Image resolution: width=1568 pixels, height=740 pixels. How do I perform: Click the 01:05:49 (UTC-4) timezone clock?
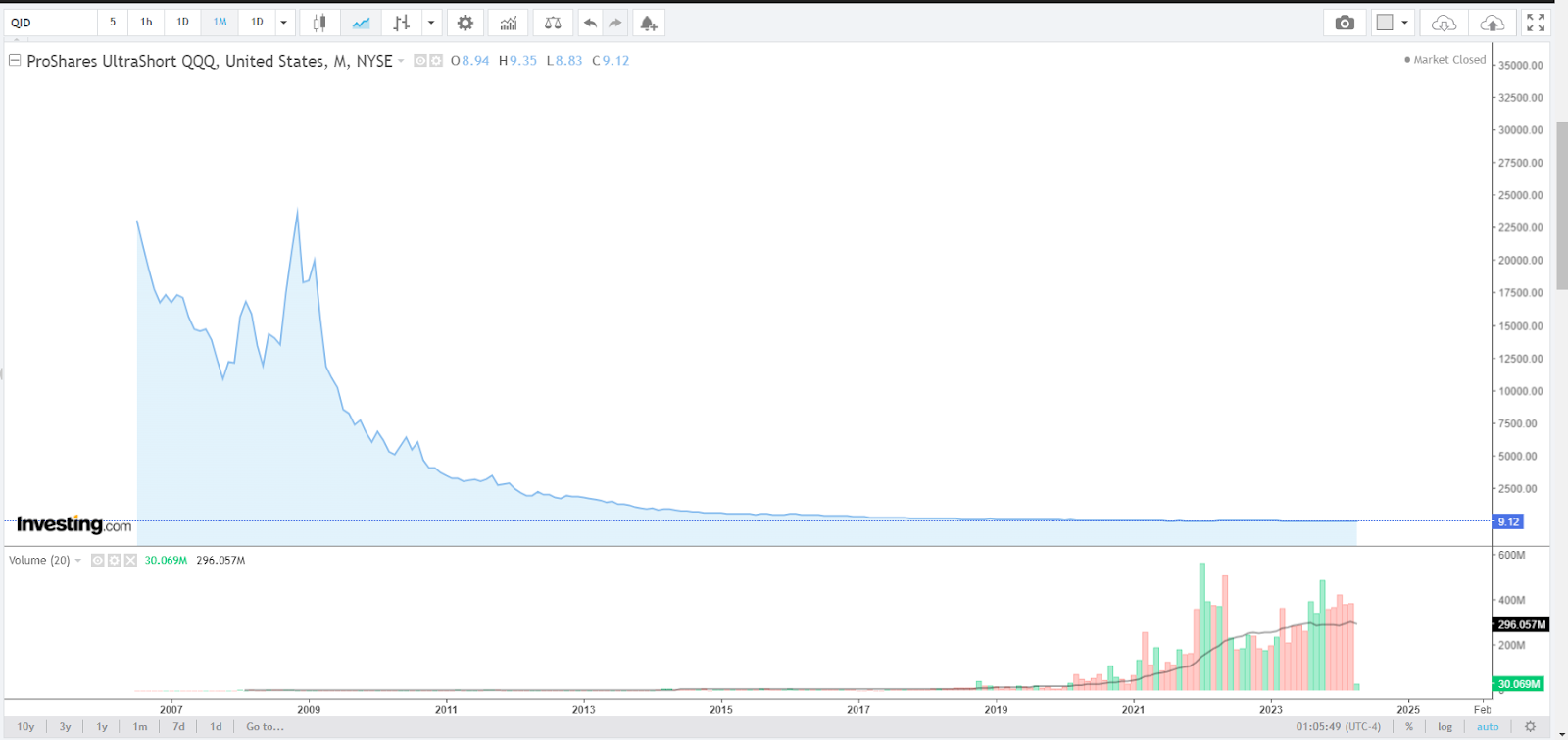click(1338, 727)
